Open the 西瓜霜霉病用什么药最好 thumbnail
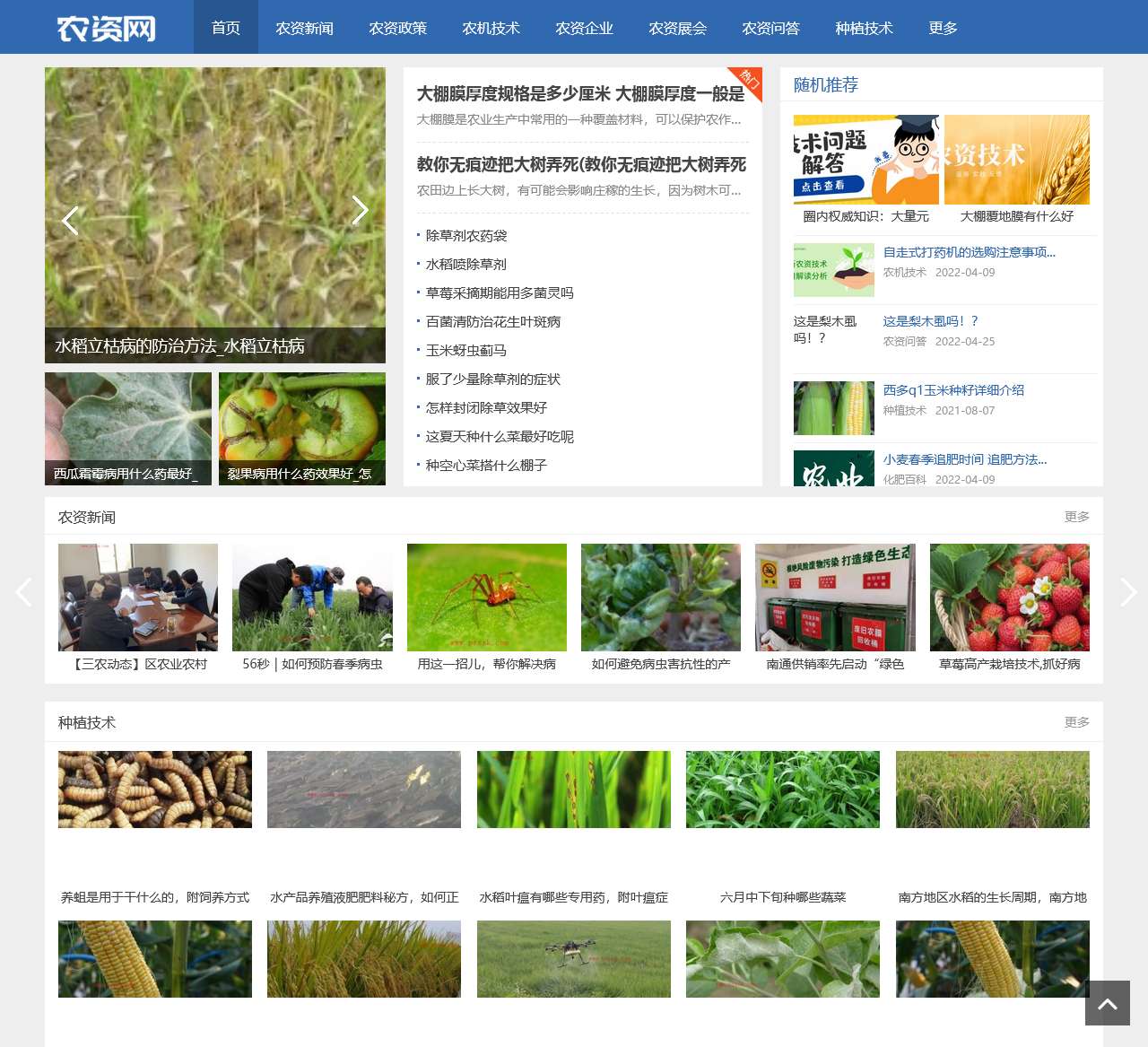1148x1047 pixels. coord(128,429)
